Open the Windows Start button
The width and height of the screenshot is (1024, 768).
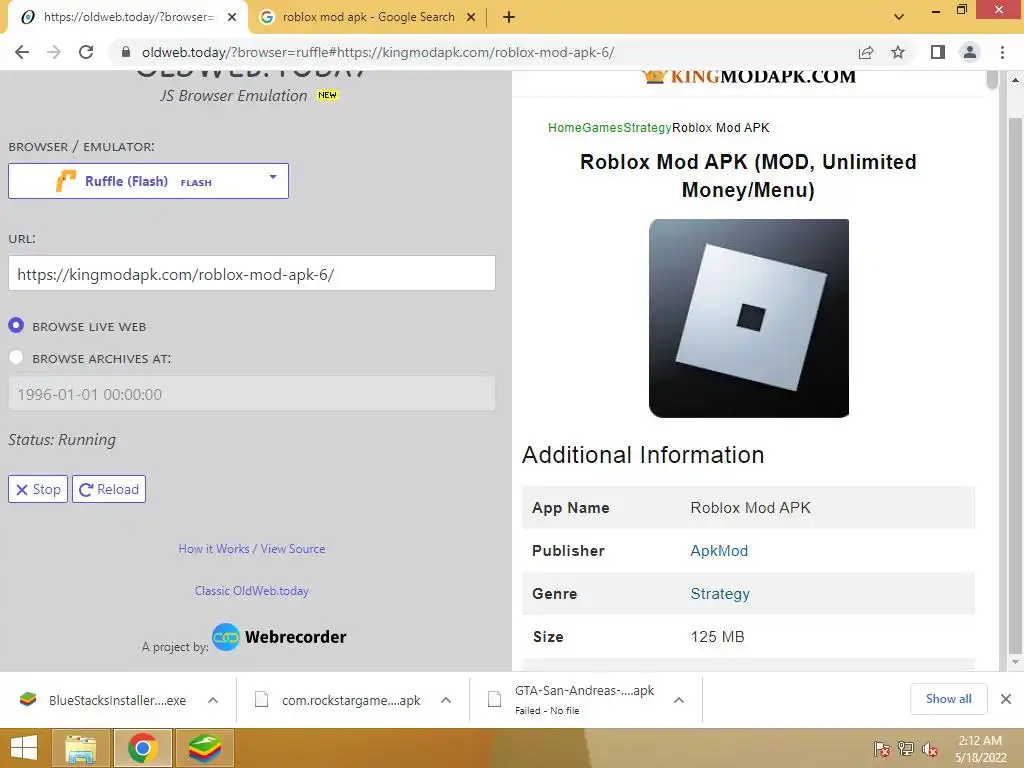coord(24,748)
